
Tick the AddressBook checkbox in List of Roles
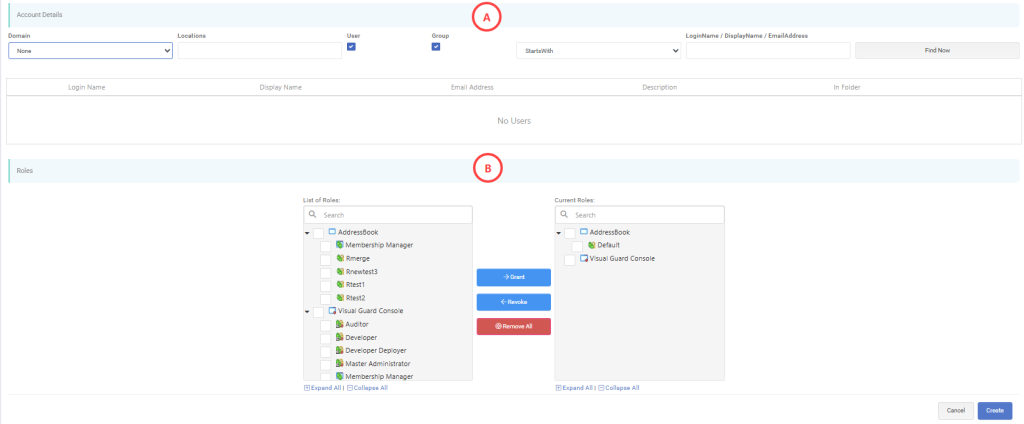point(318,233)
